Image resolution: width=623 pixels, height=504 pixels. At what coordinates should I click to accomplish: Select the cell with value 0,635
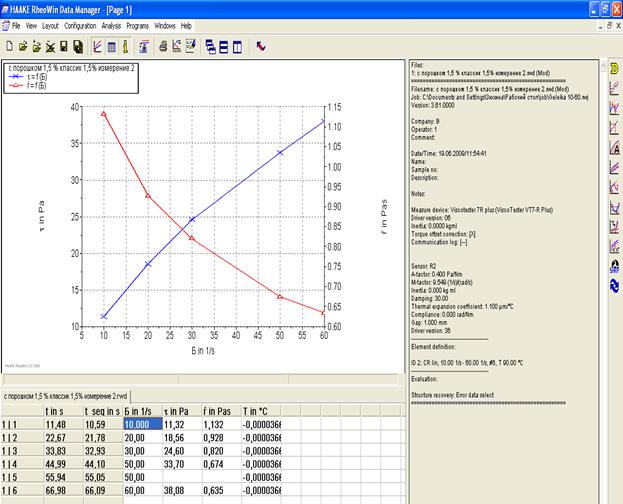tap(221, 490)
